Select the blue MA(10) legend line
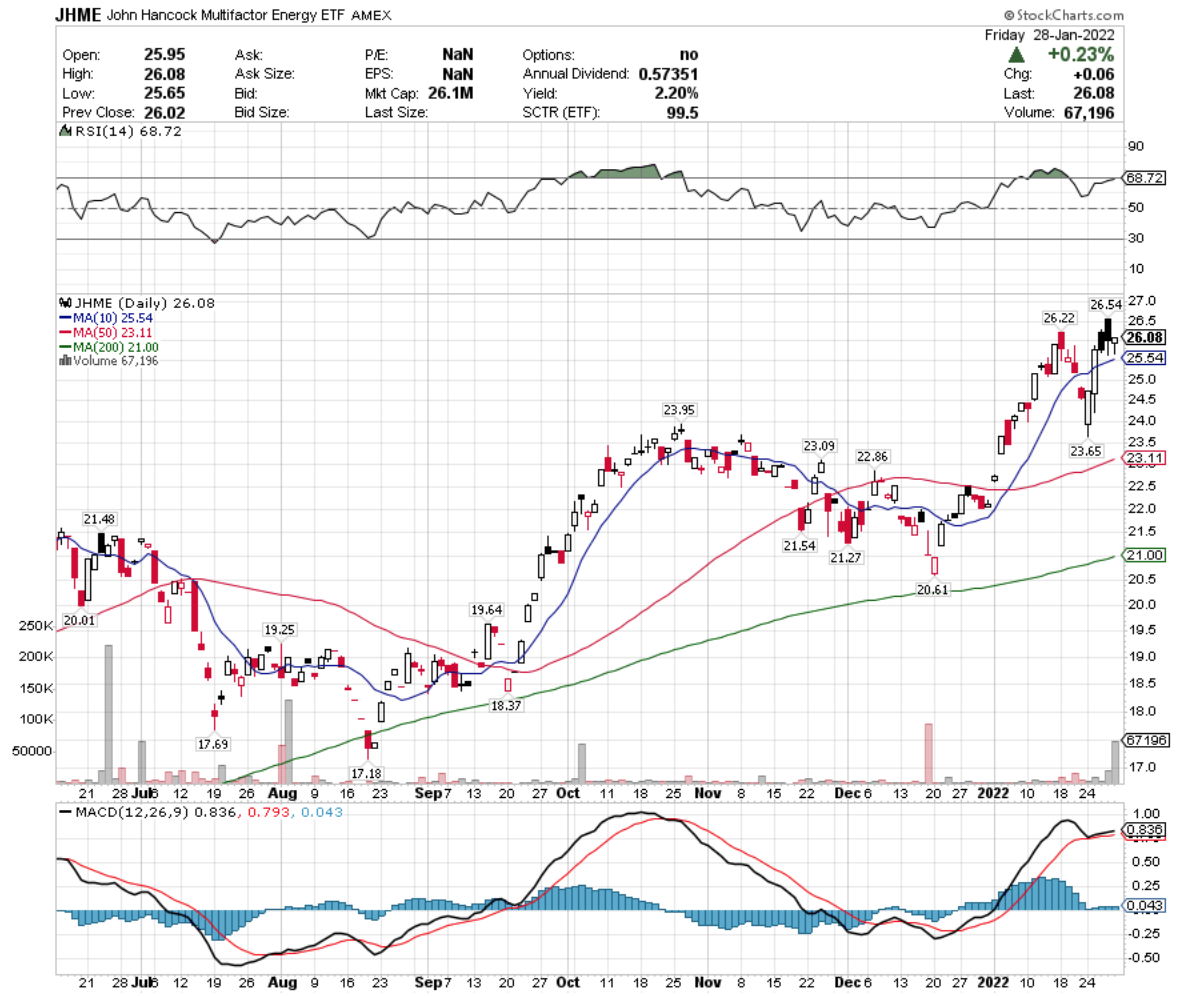 (65, 318)
